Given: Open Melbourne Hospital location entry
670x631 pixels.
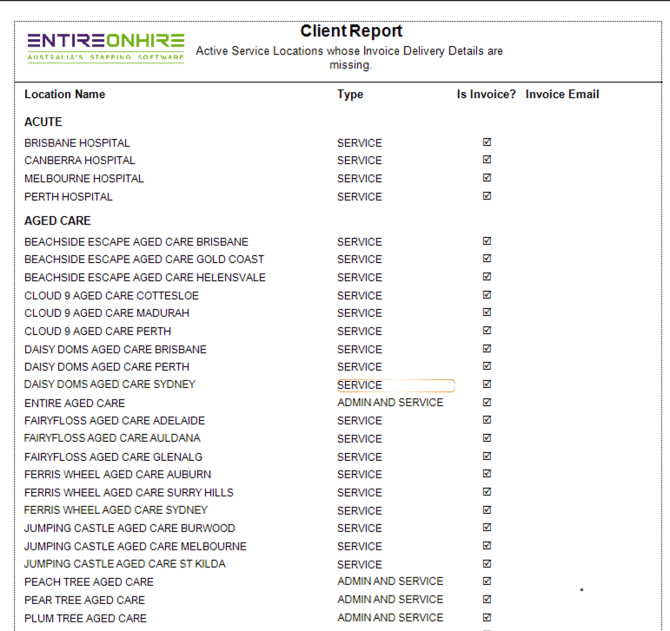Looking at the screenshot, I should 84,178.
